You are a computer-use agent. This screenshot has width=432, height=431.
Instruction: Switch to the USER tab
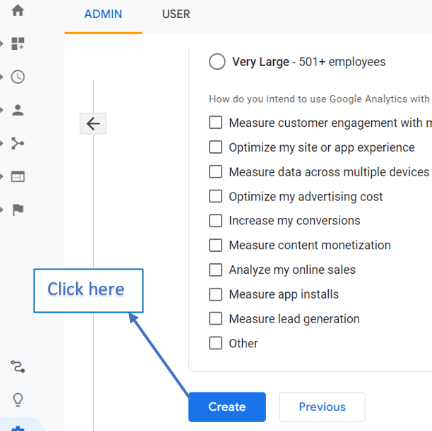click(x=176, y=14)
